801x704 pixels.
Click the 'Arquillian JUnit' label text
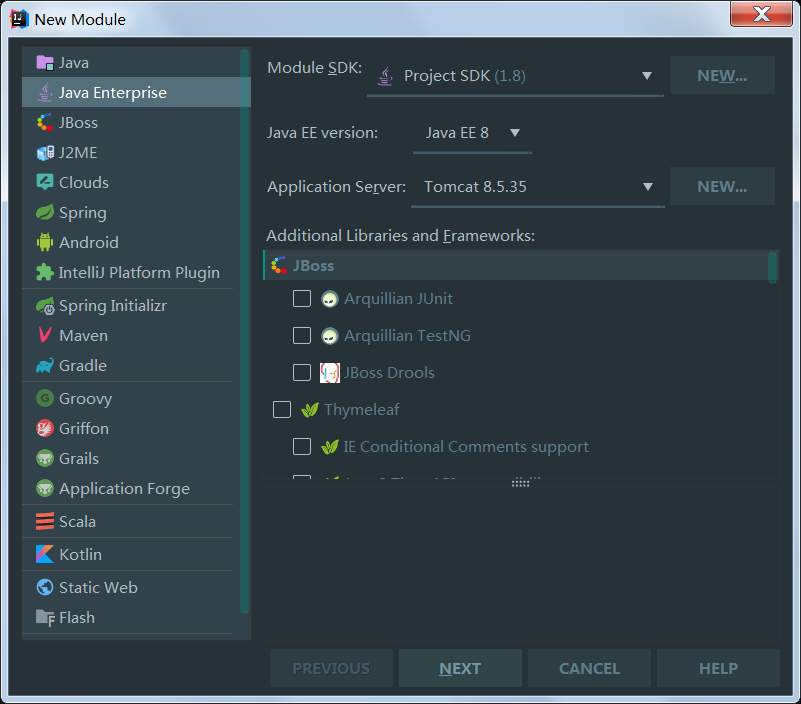click(x=398, y=299)
